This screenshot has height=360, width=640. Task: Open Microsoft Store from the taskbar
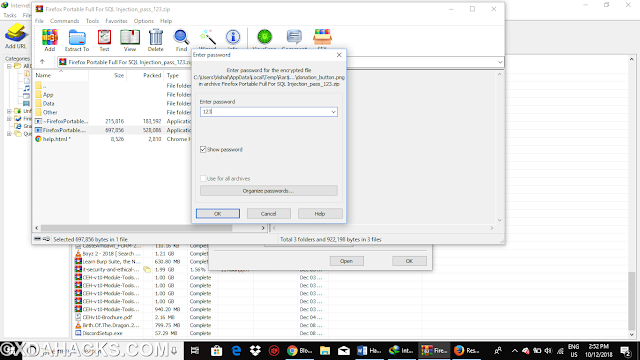point(216,351)
